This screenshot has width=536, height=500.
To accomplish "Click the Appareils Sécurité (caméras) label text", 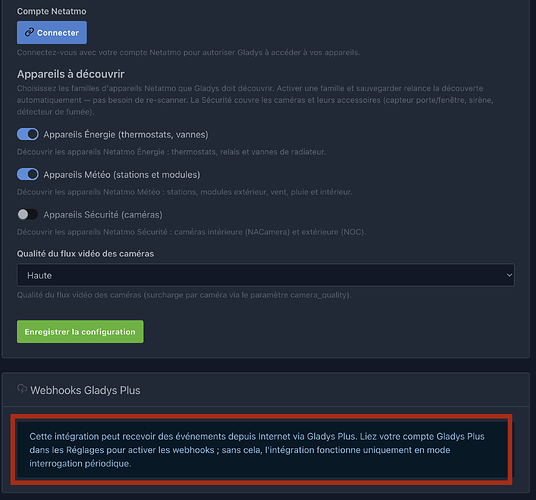I will (103, 215).
